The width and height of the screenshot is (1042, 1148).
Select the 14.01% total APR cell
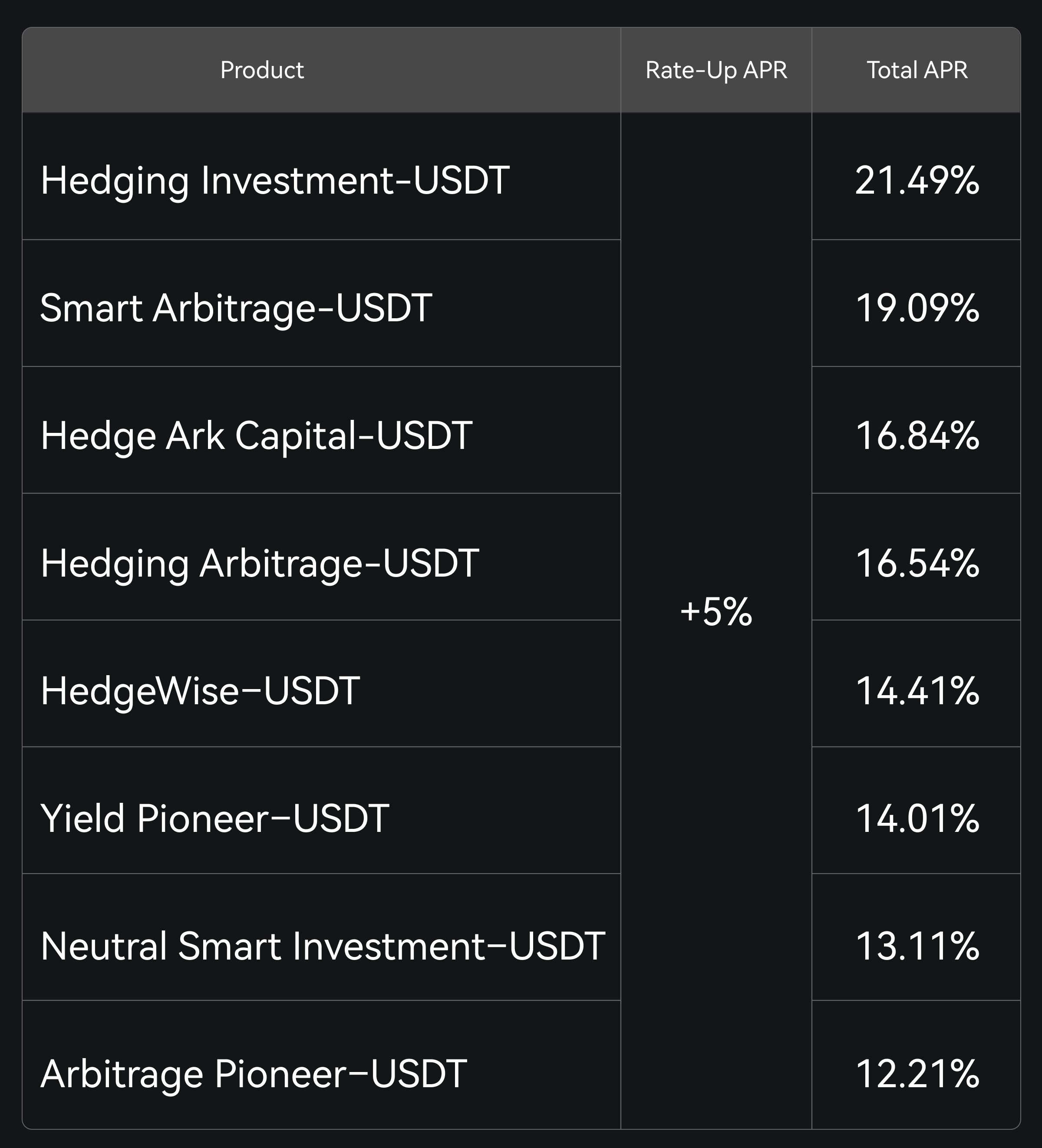[916, 818]
